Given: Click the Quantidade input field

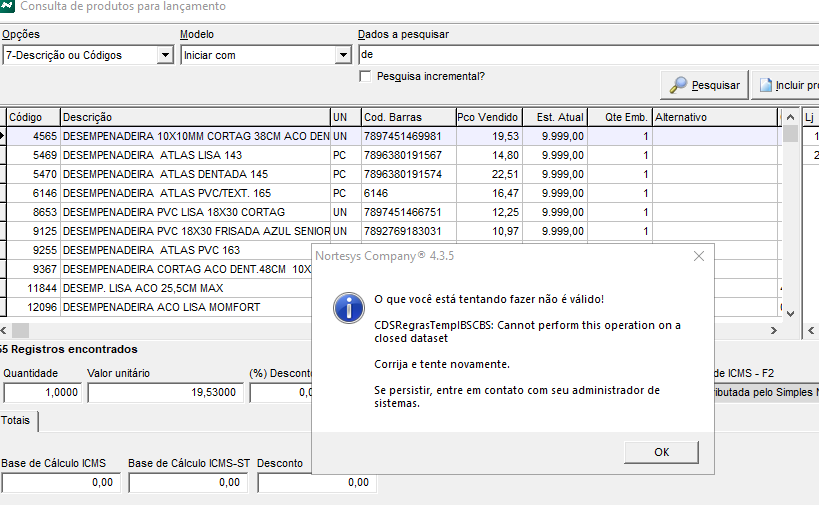Looking at the screenshot, I should 42,393.
